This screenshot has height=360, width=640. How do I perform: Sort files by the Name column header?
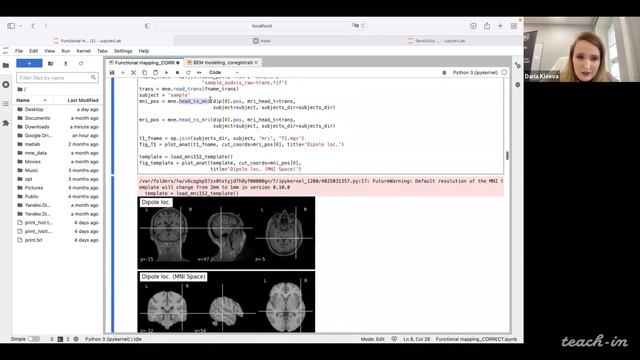click(32, 100)
